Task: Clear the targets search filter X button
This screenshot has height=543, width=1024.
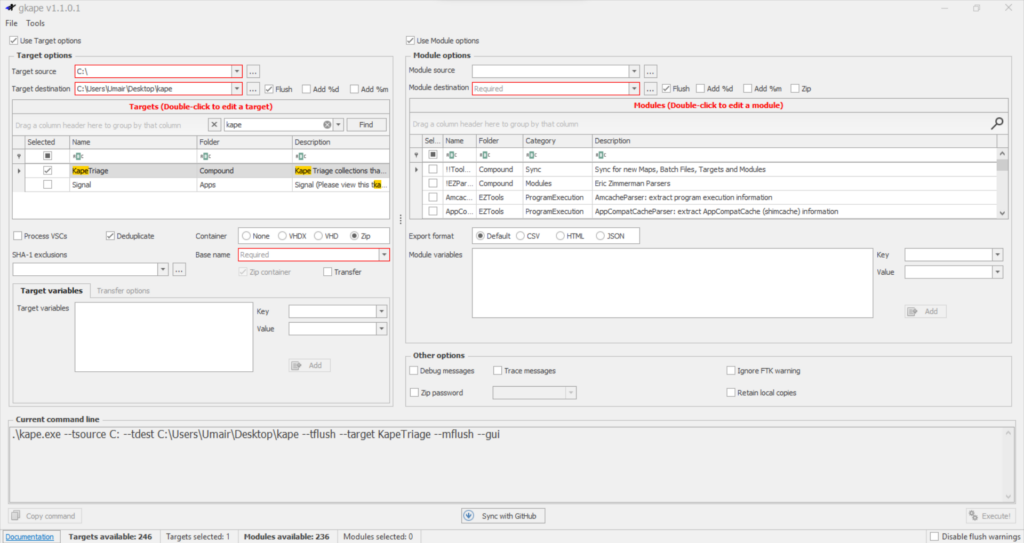Action: [x=214, y=124]
